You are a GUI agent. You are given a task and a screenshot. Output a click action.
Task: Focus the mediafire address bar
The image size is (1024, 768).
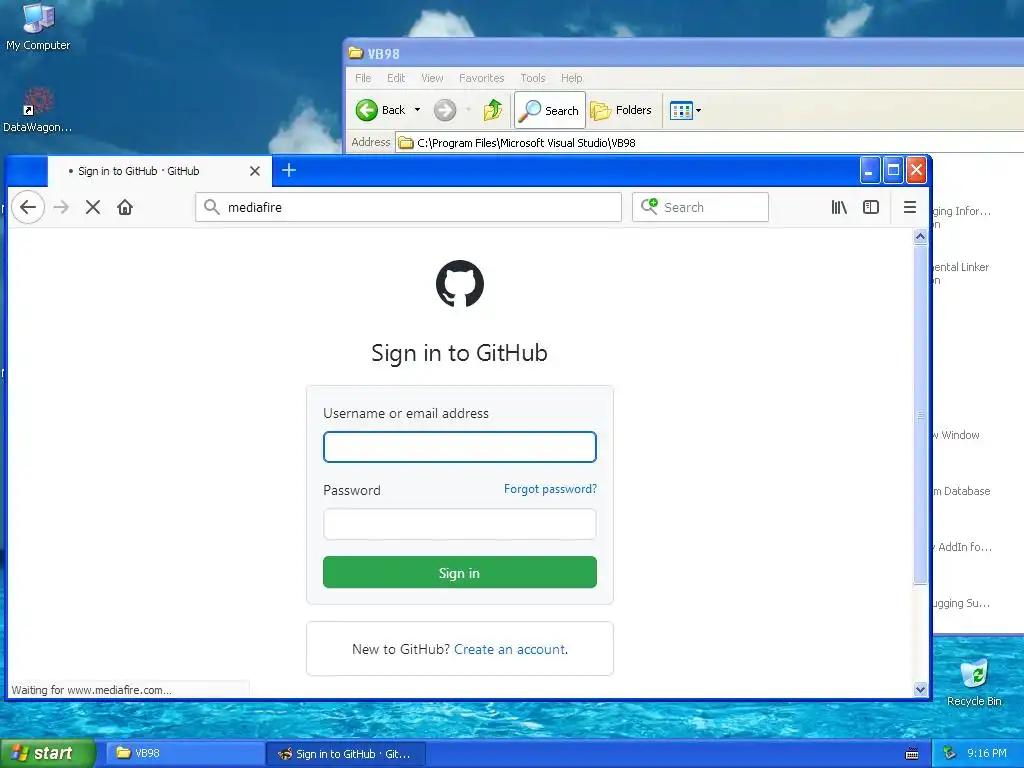pyautogui.click(x=408, y=207)
